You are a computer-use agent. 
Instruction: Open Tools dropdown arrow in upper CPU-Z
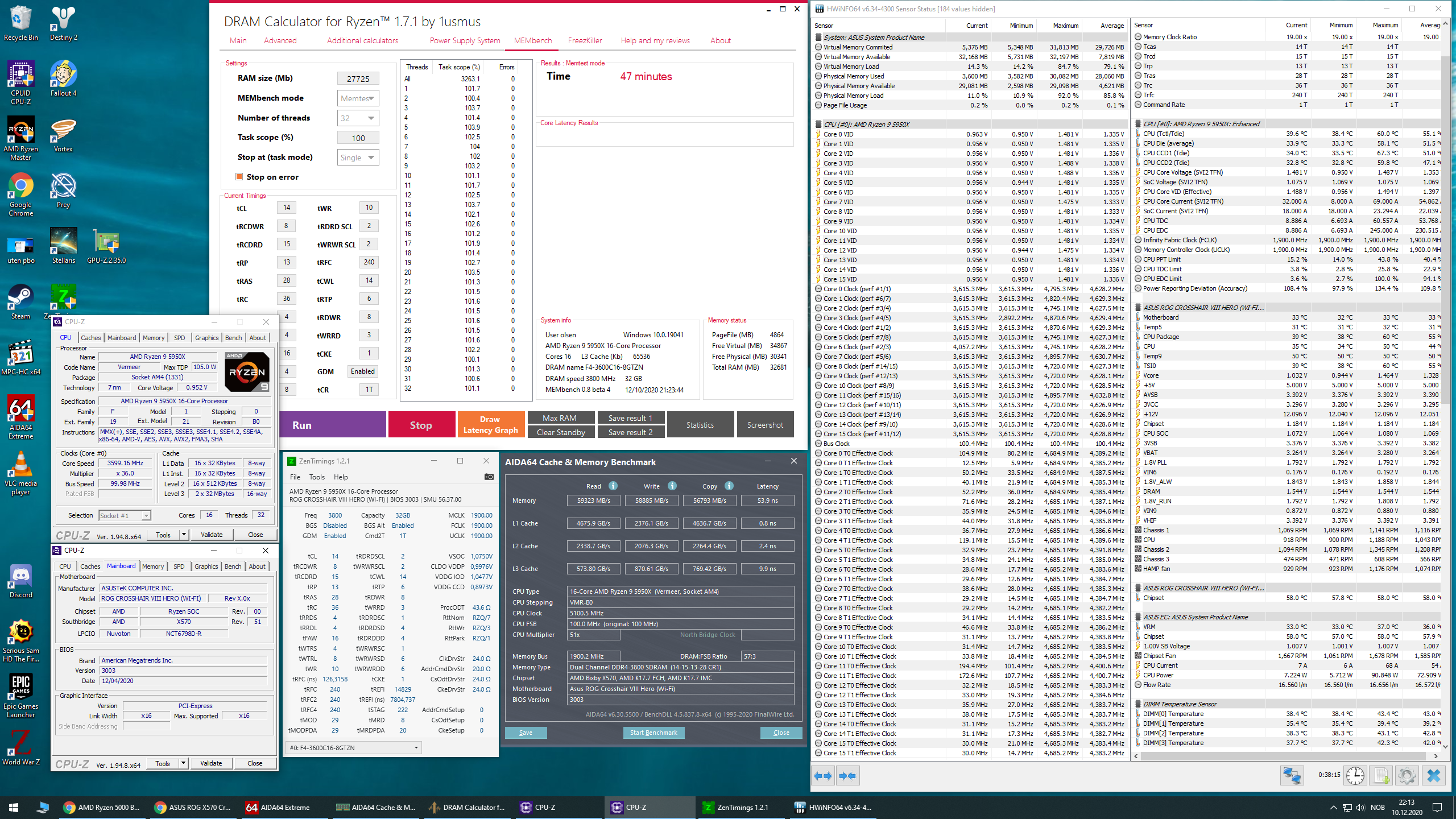(184, 535)
